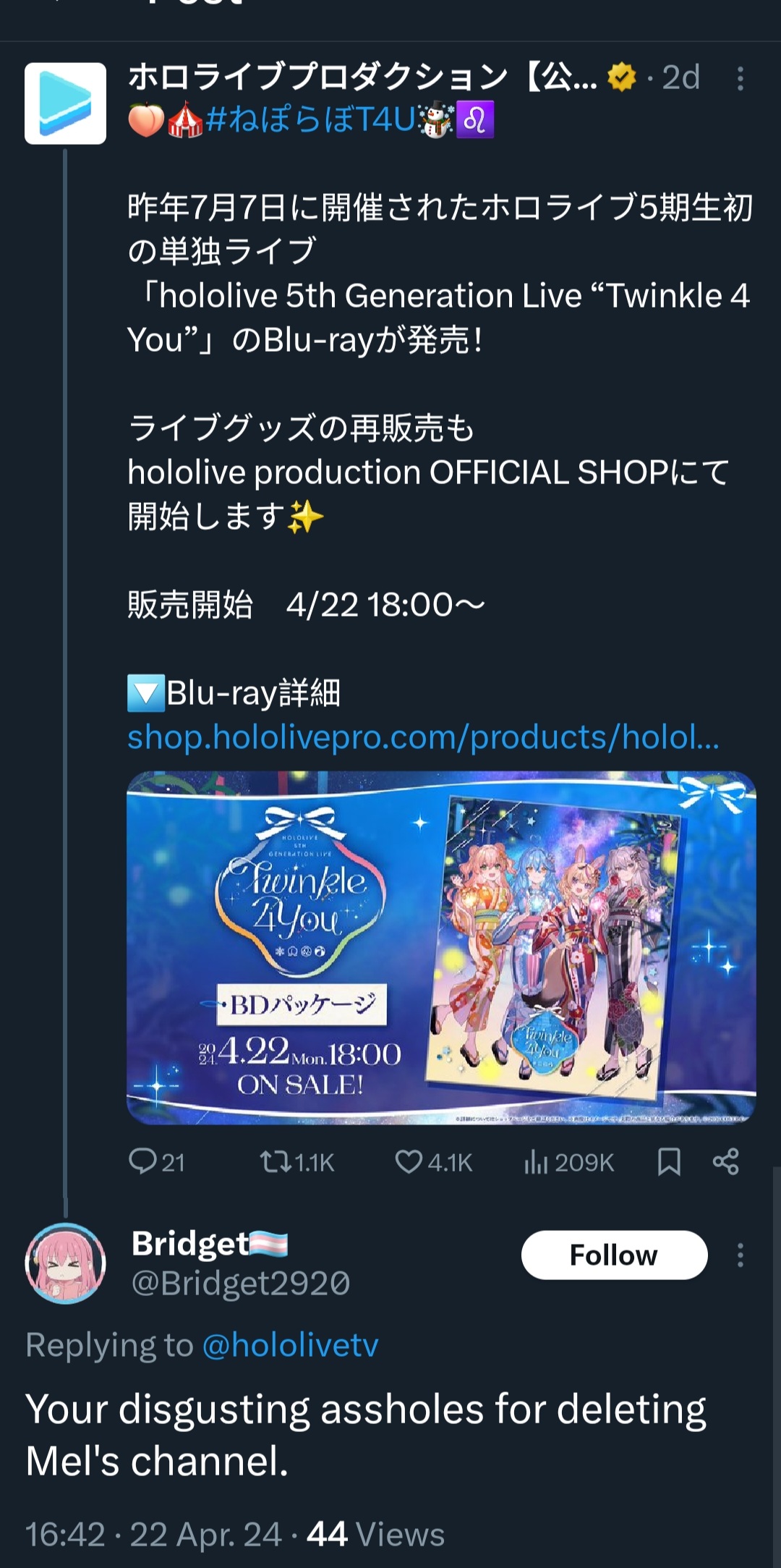Viewport: 781px width, 1568px height.
Task: Open the shop.hololivepro.com product link
Action: tap(423, 737)
